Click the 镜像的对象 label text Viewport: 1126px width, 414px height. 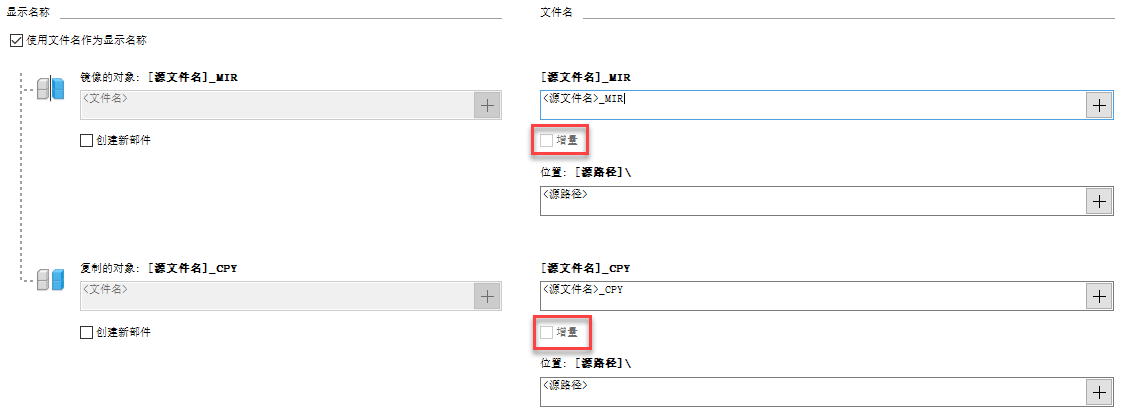tap(110, 76)
